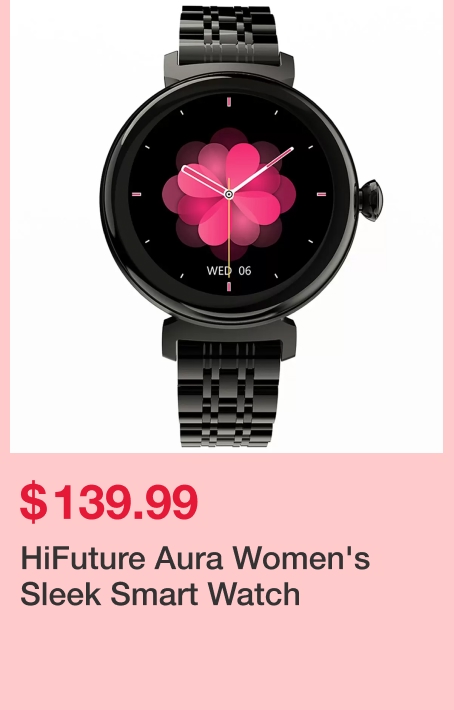Open the HiFuture Aura watch product image

pos(226,225)
